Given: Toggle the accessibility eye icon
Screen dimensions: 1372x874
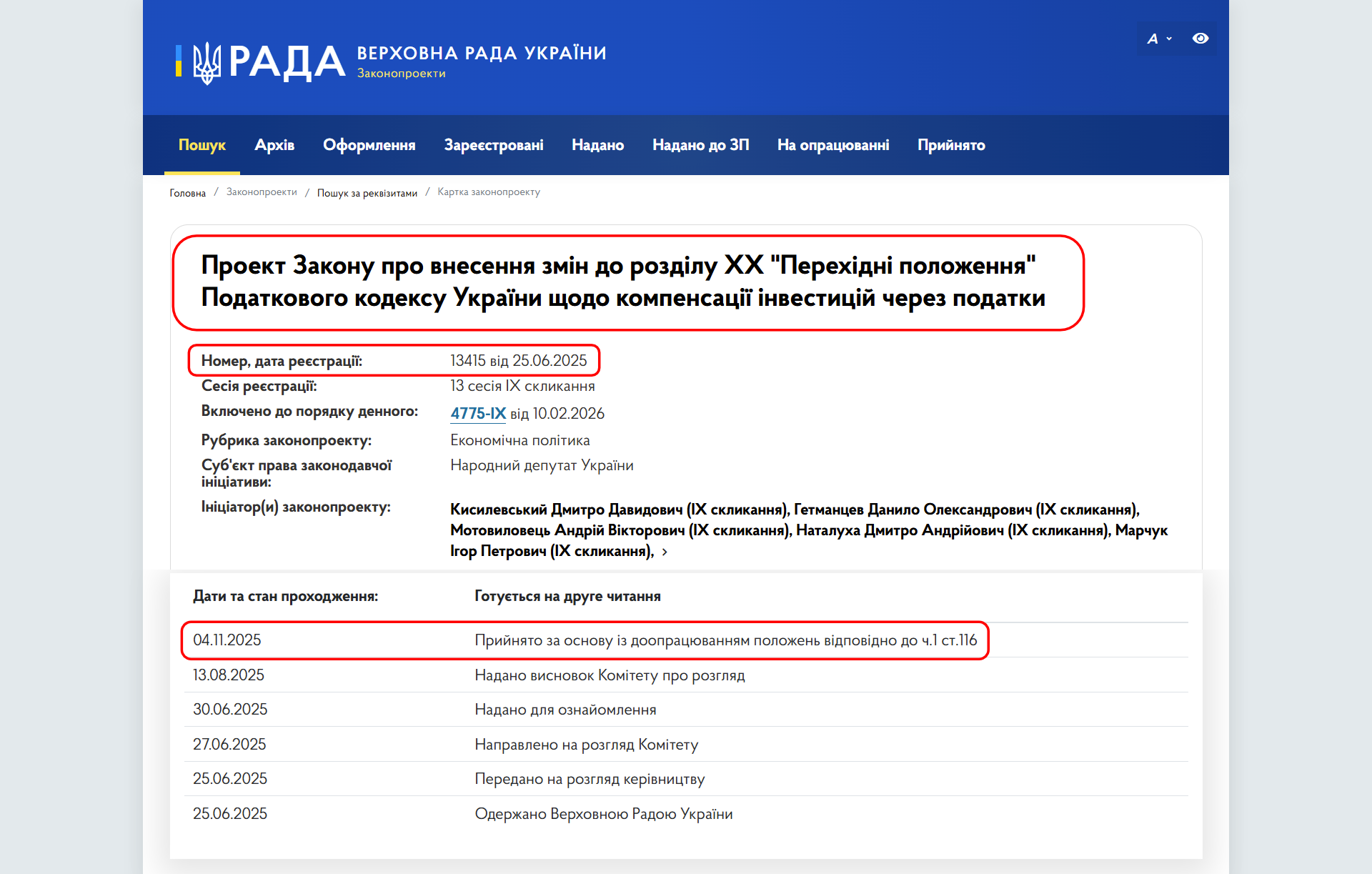Looking at the screenshot, I should click(1200, 39).
